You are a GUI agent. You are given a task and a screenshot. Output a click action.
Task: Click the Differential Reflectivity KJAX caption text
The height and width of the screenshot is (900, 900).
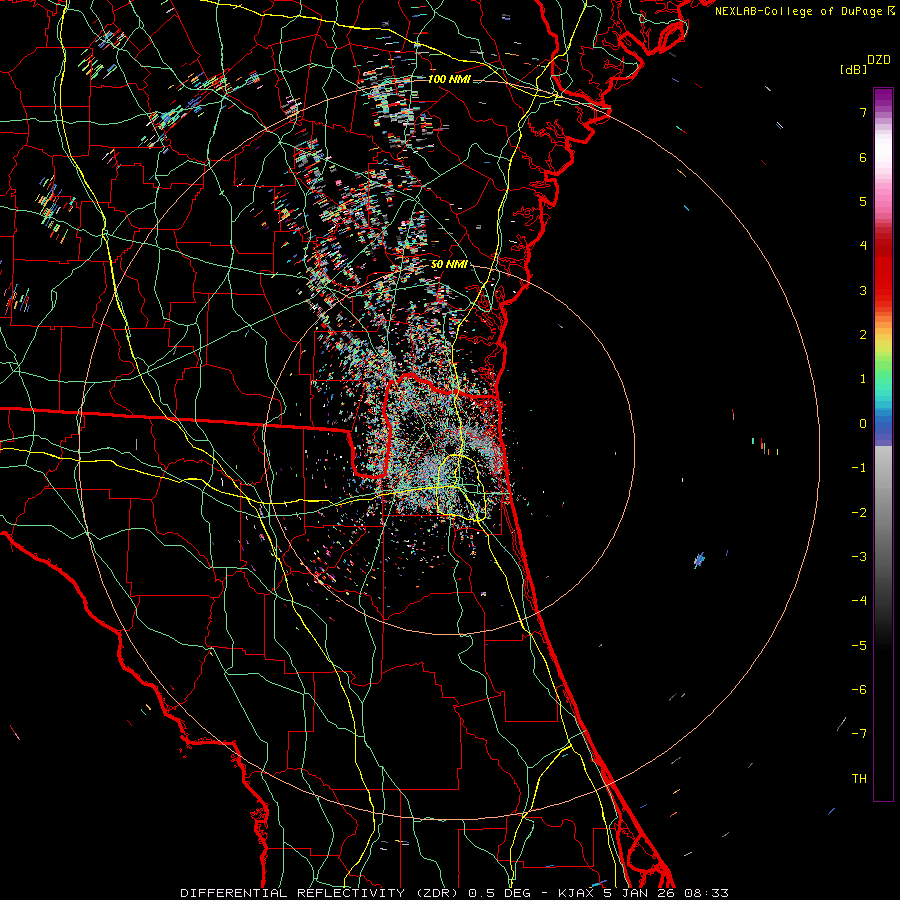point(454,893)
